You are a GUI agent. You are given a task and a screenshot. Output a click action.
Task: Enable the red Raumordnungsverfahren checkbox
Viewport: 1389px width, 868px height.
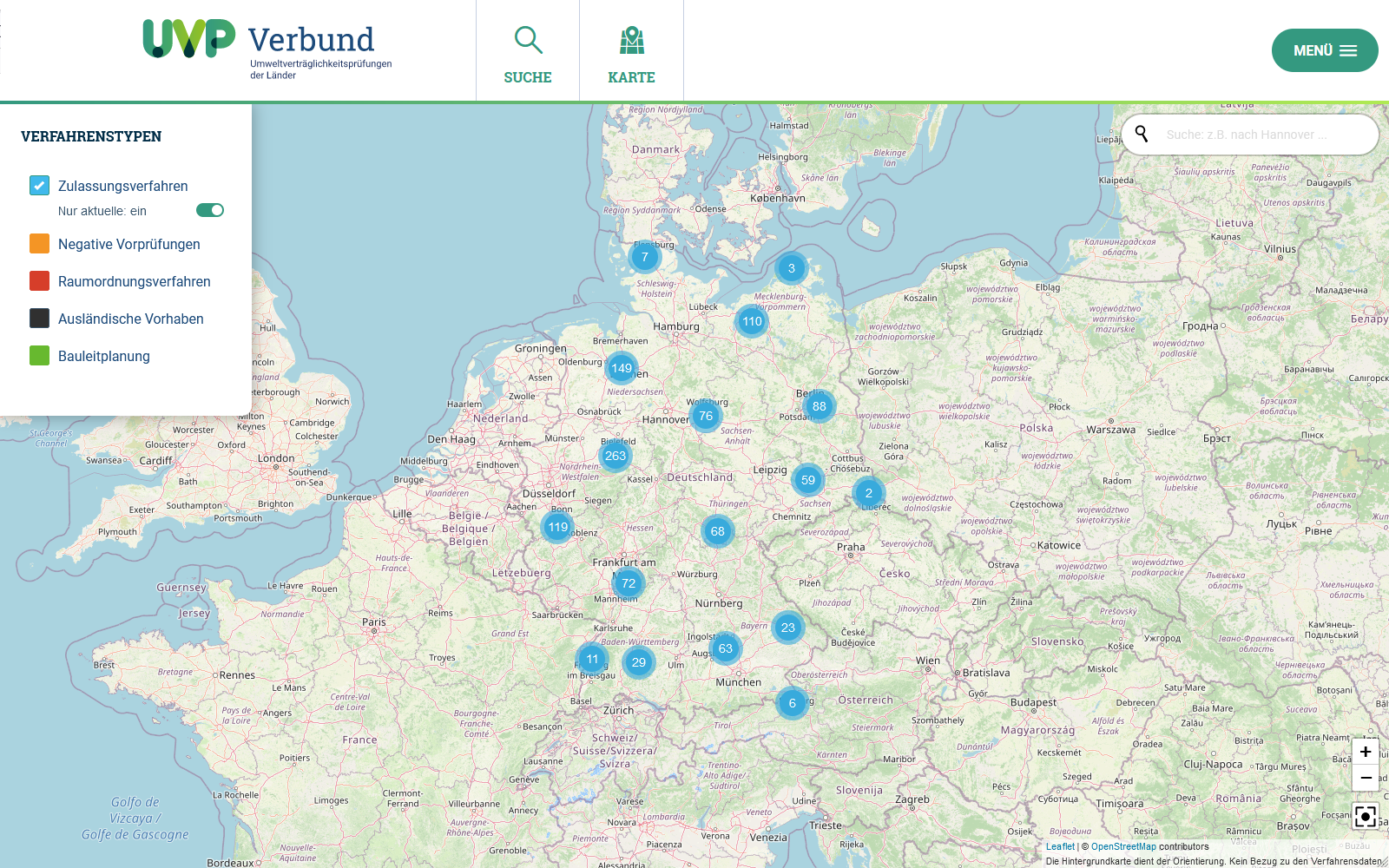[40, 281]
